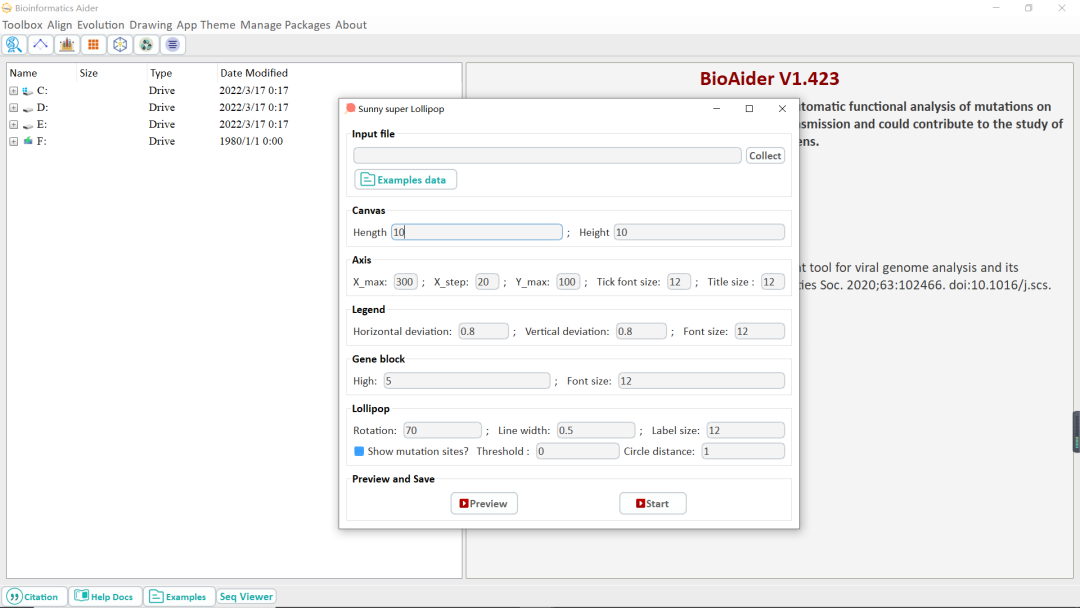Click the Collect button
The image size is (1080, 608).
(765, 156)
